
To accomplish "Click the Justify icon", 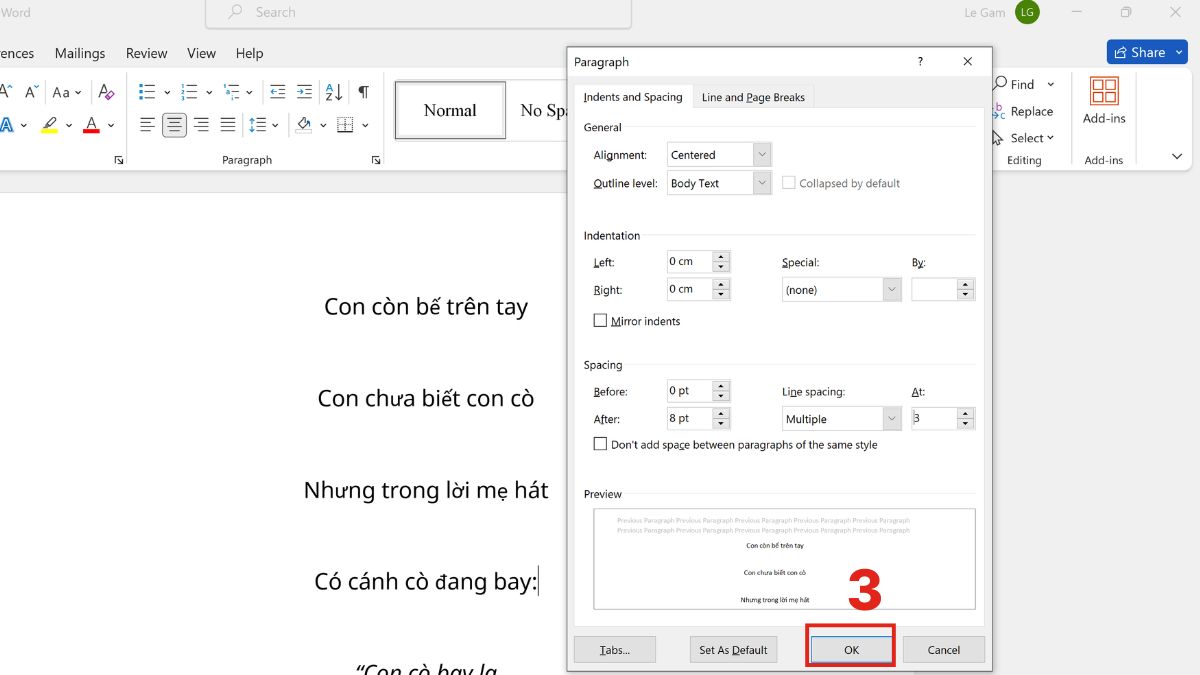I will click(228, 125).
